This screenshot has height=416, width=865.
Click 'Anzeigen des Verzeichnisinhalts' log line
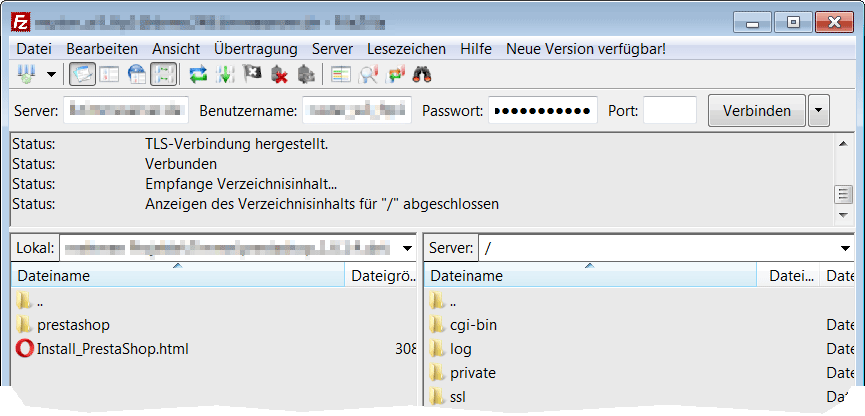coord(322,204)
